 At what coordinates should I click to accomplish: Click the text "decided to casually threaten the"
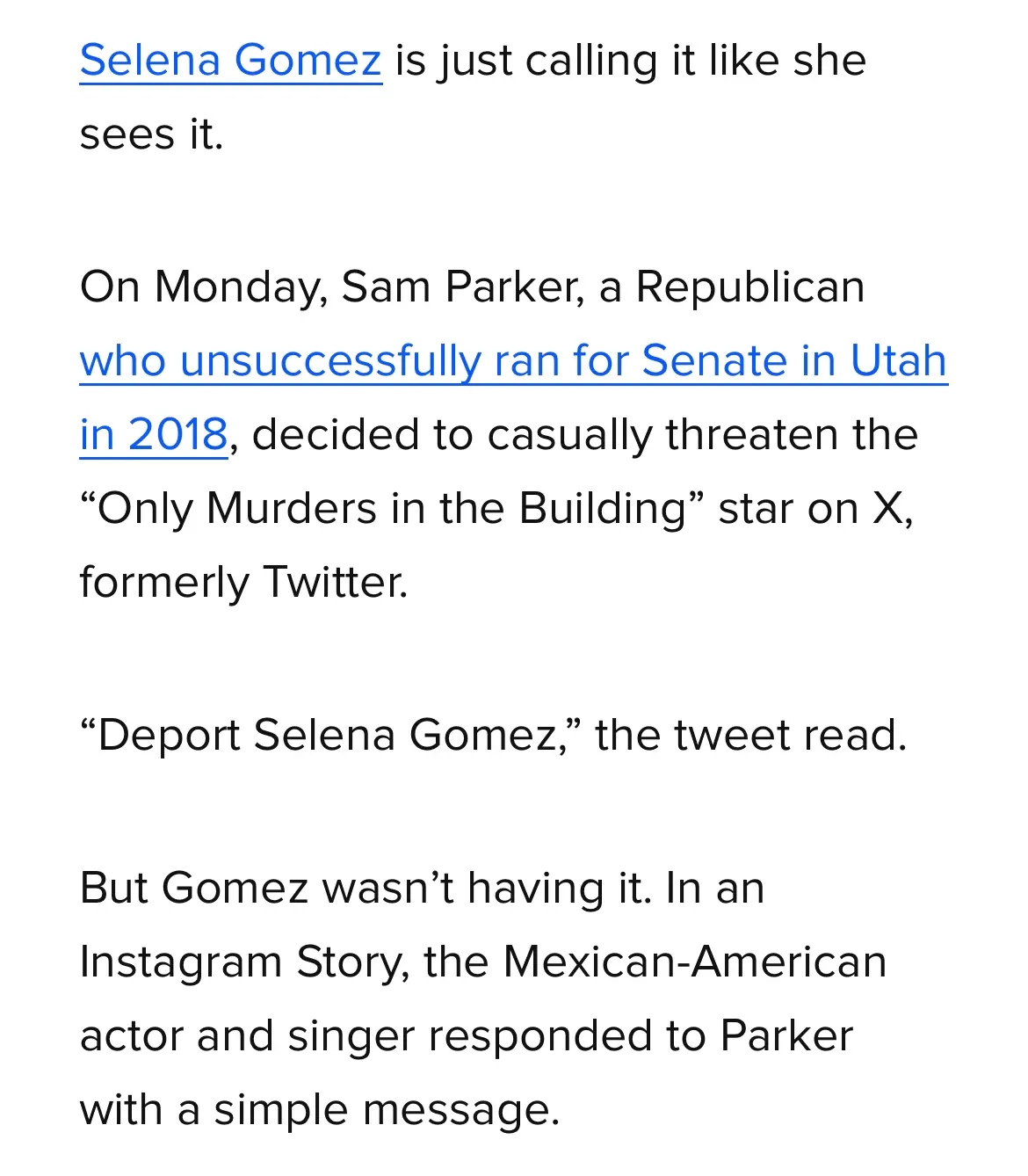584,435
